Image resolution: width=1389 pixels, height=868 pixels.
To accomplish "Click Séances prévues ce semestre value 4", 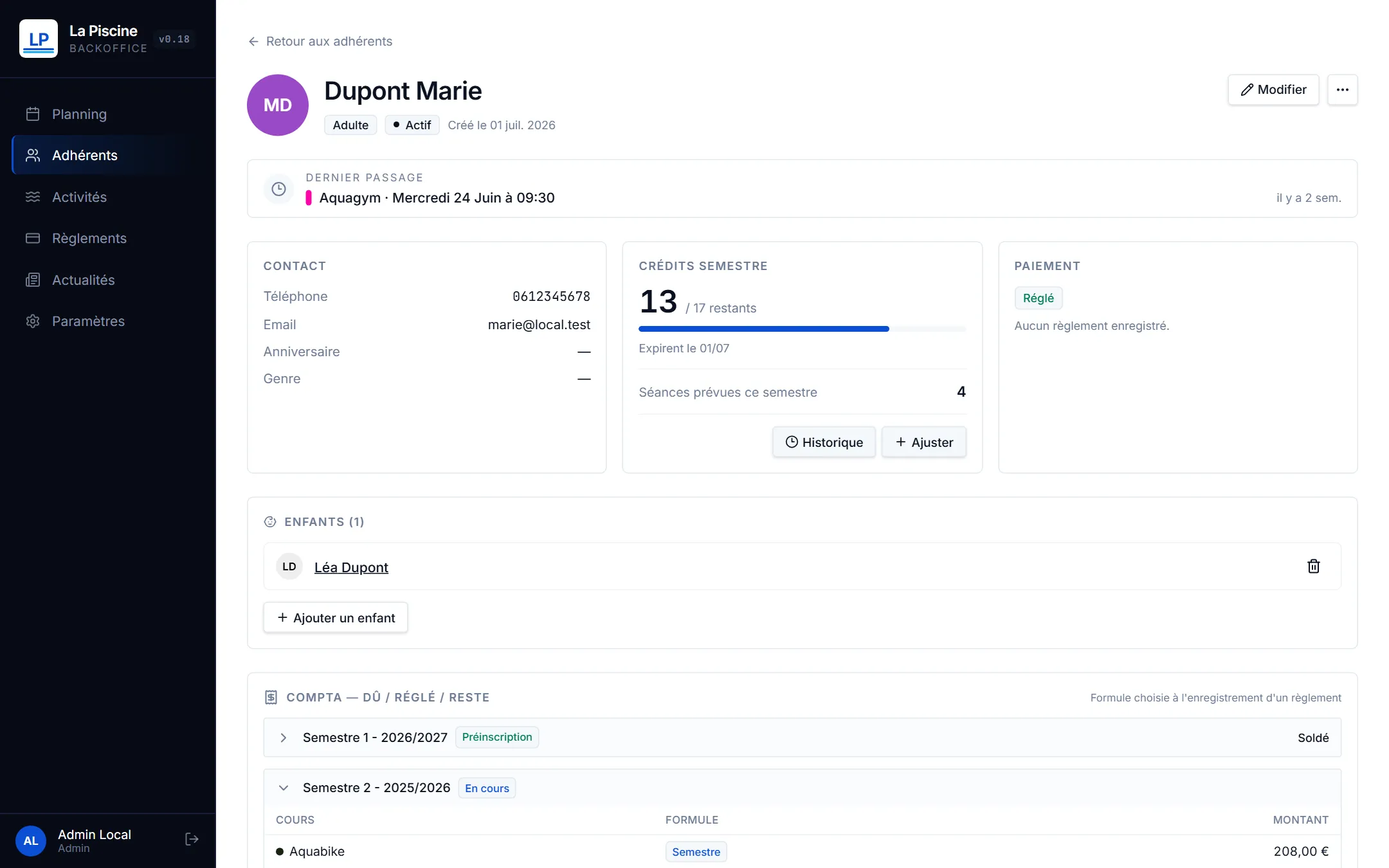I will click(x=961, y=392).
